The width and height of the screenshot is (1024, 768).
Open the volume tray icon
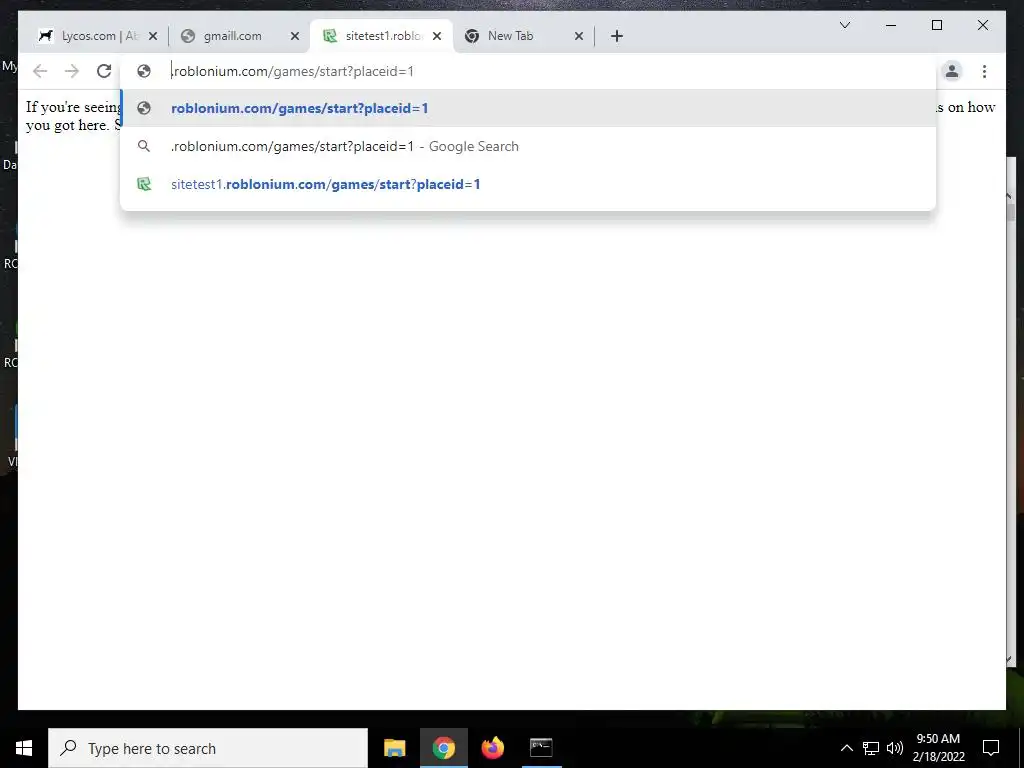pyautogui.click(x=895, y=748)
